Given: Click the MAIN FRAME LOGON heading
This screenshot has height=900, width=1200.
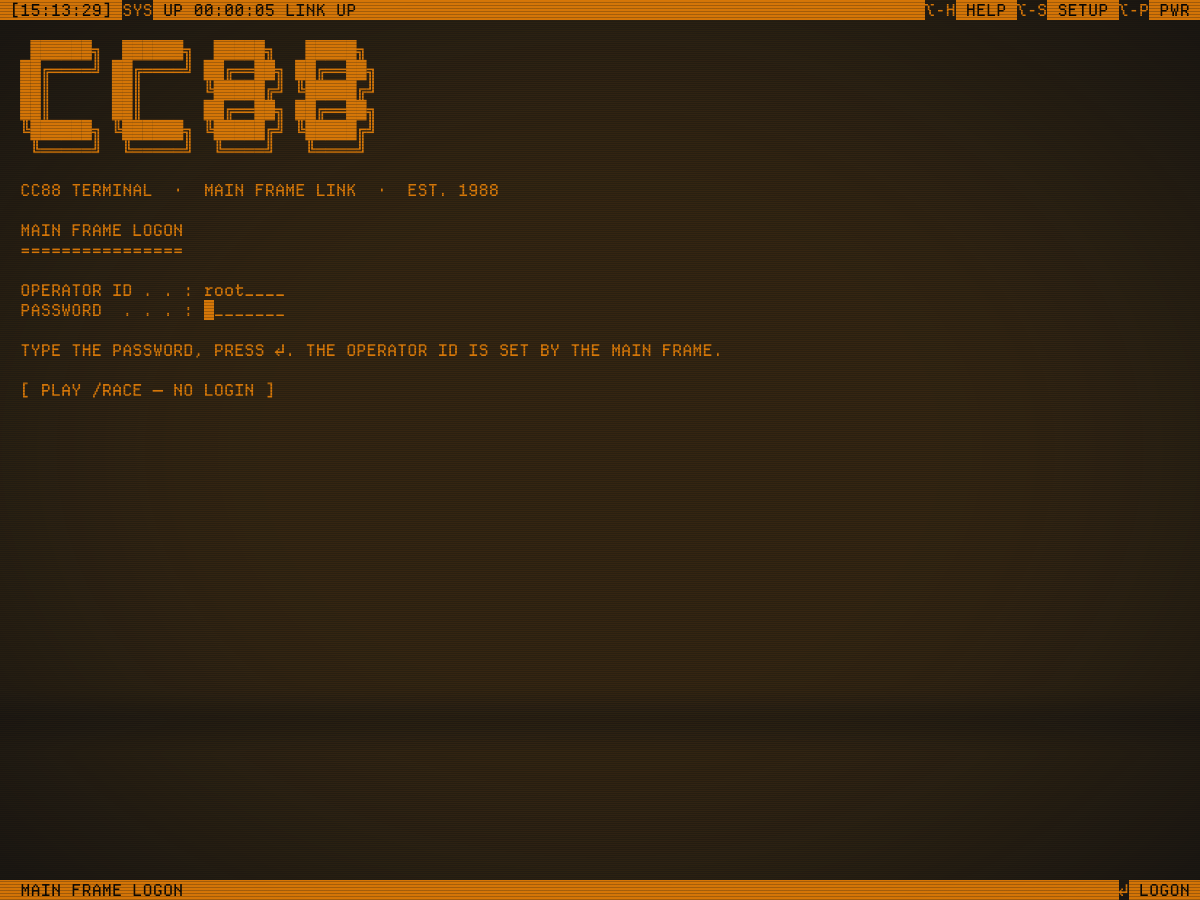Looking at the screenshot, I should pyautogui.click(x=102, y=230).
